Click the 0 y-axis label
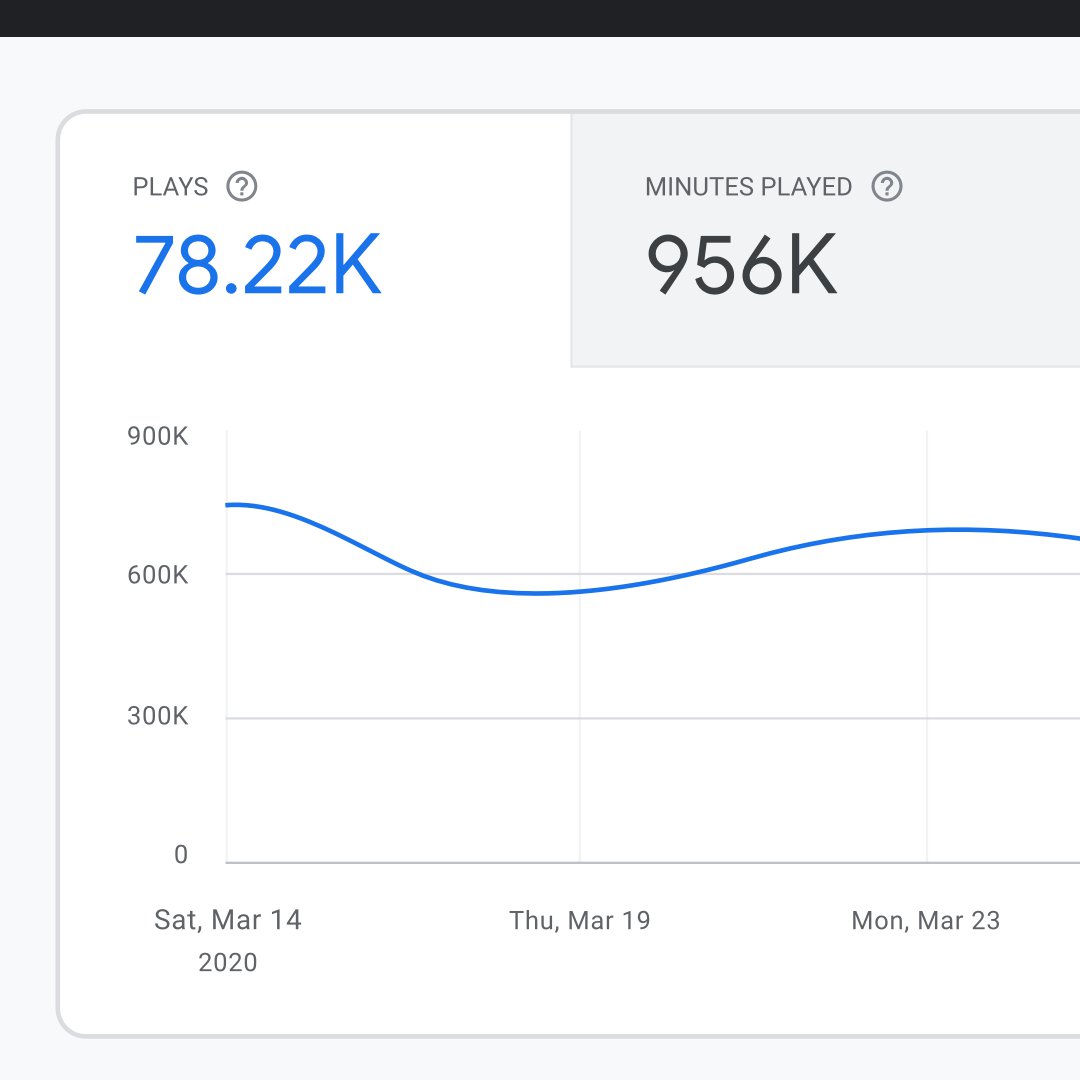The image size is (1080, 1080). (180, 855)
